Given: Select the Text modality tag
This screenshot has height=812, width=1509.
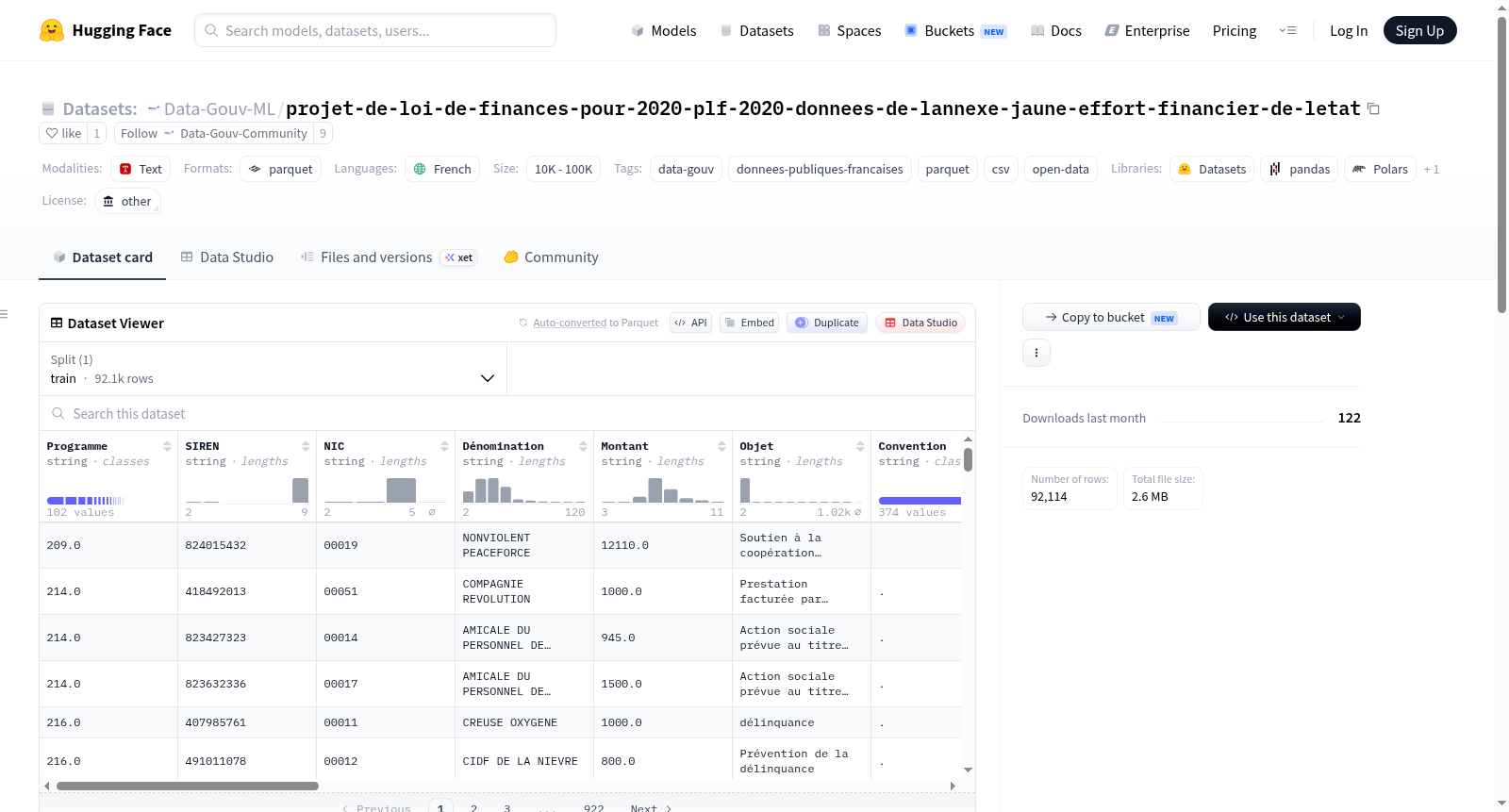Looking at the screenshot, I should 141,169.
